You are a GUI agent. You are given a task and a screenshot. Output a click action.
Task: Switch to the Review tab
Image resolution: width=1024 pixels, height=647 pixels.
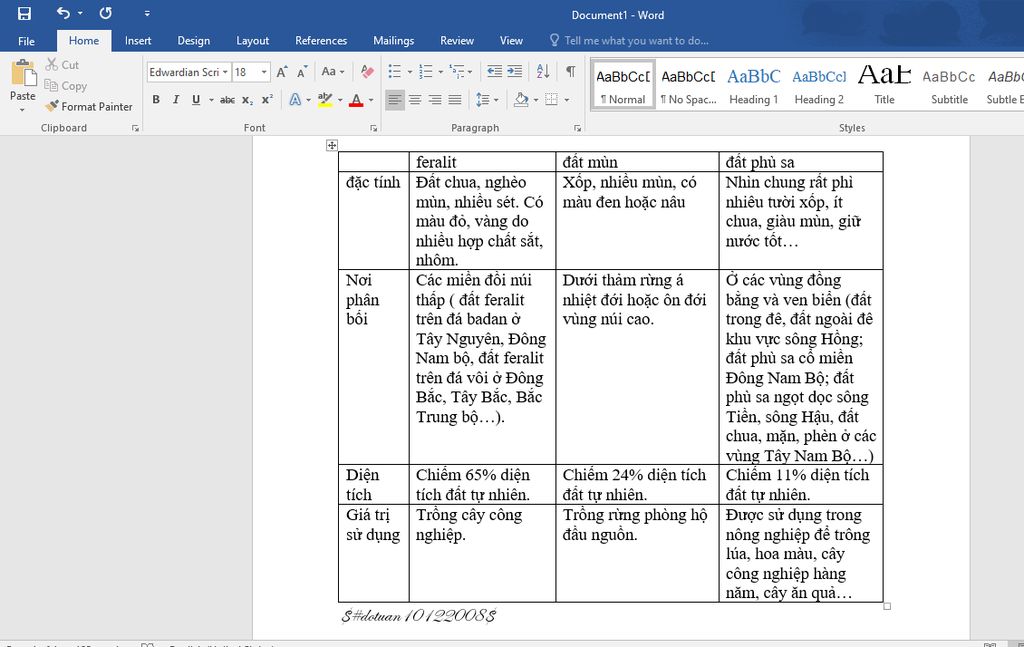click(456, 40)
